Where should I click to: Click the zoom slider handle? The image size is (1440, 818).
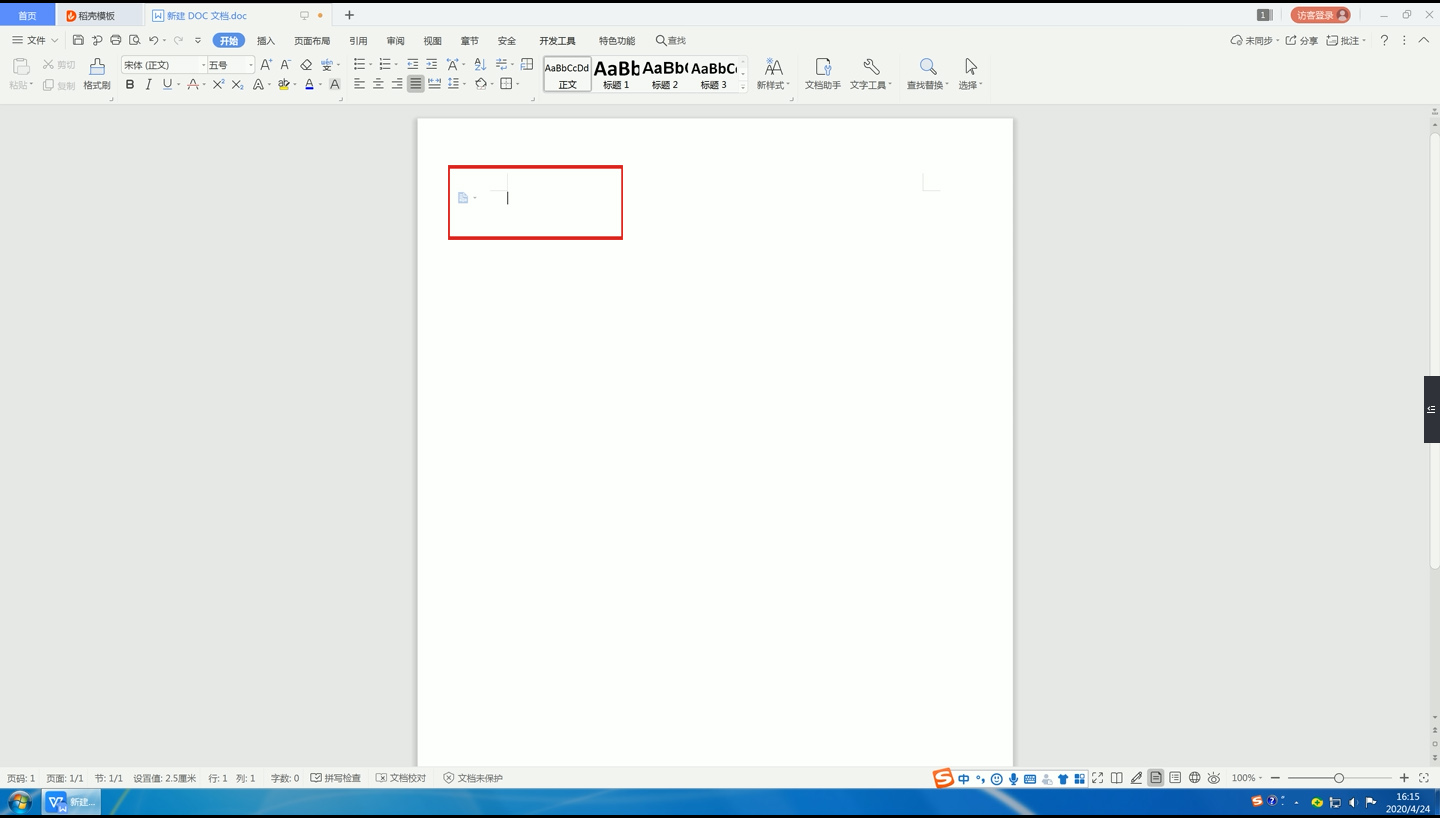tap(1339, 778)
